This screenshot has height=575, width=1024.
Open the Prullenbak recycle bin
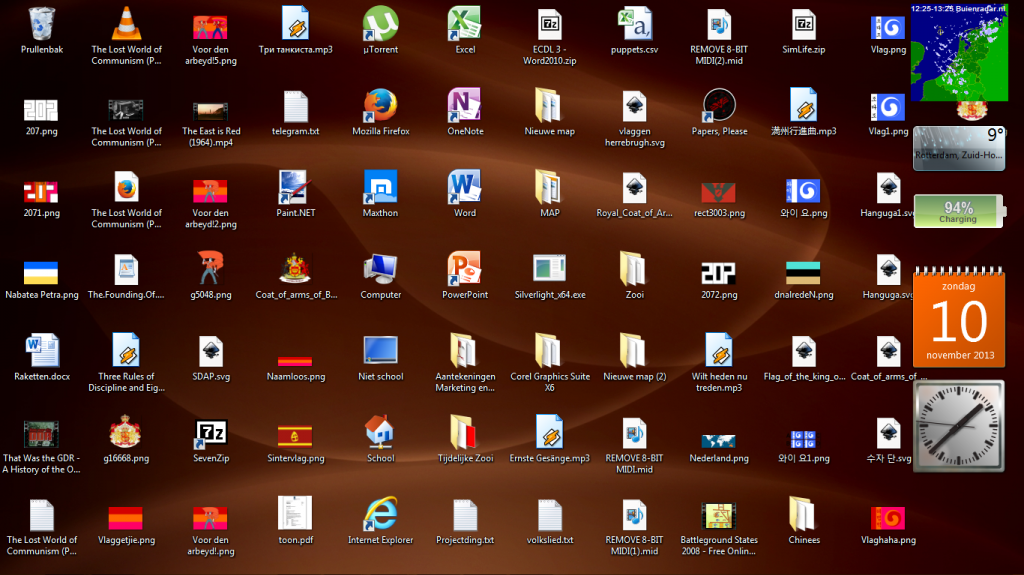(x=42, y=23)
